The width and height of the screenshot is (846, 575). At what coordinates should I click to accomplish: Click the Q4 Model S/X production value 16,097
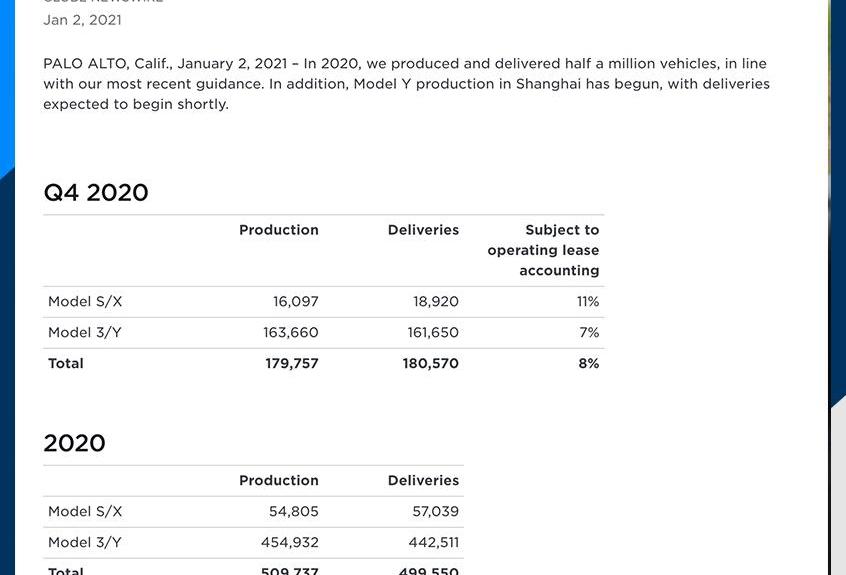(295, 302)
